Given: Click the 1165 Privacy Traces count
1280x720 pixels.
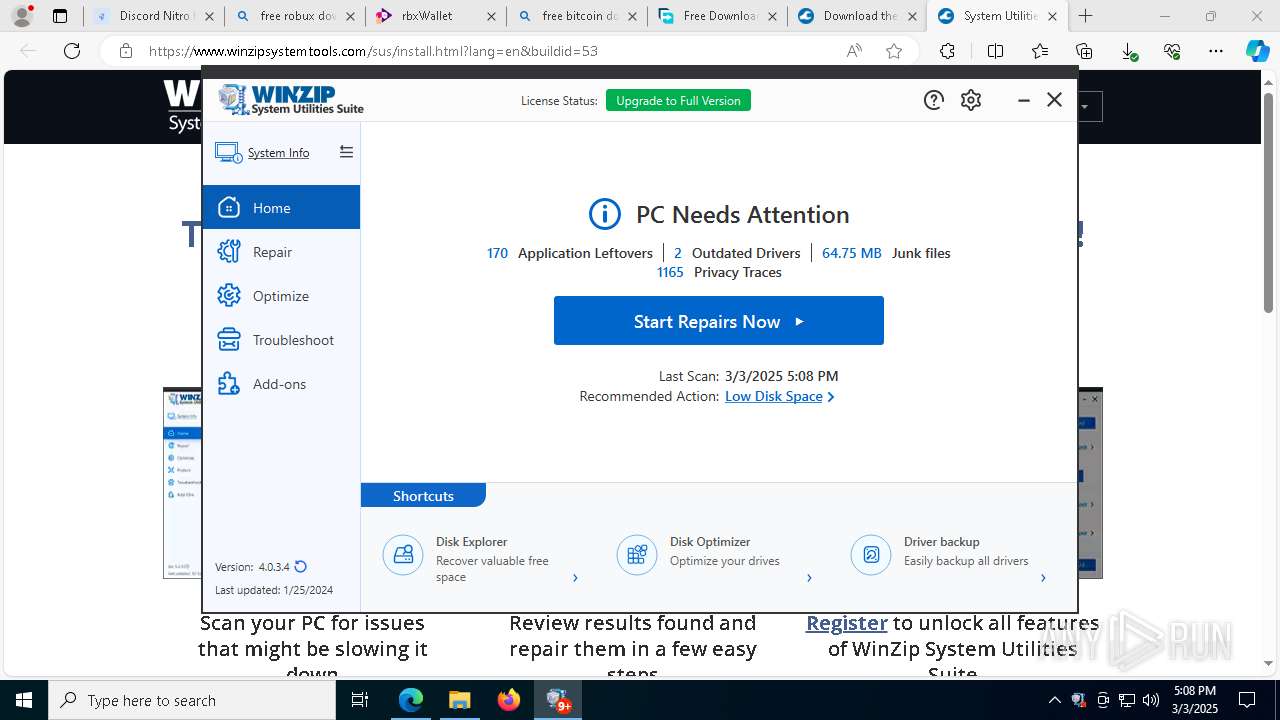Looking at the screenshot, I should pyautogui.click(x=670, y=272).
